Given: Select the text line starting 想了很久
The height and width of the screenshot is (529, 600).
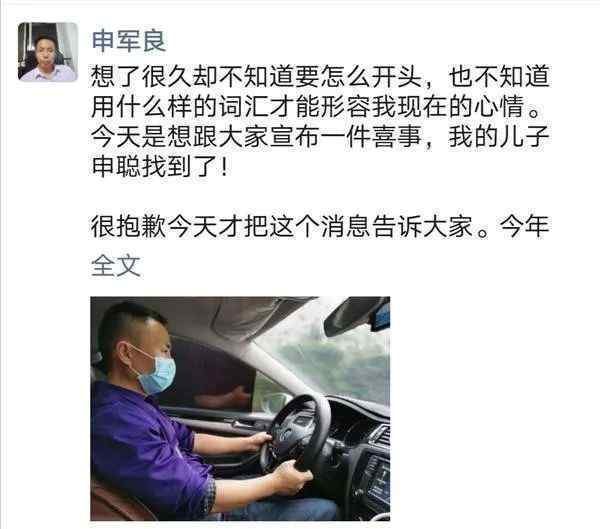Looking at the screenshot, I should pyautogui.click(x=320, y=77).
